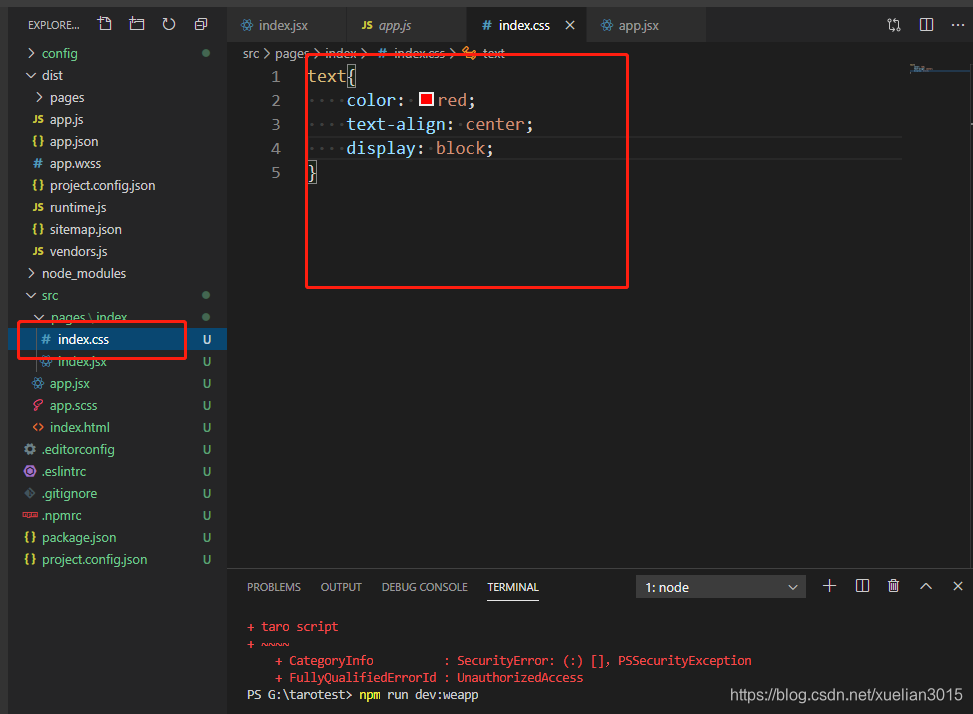Screen dimensions: 973x714
Task: Close the index.css editor tab
Action: point(570,25)
